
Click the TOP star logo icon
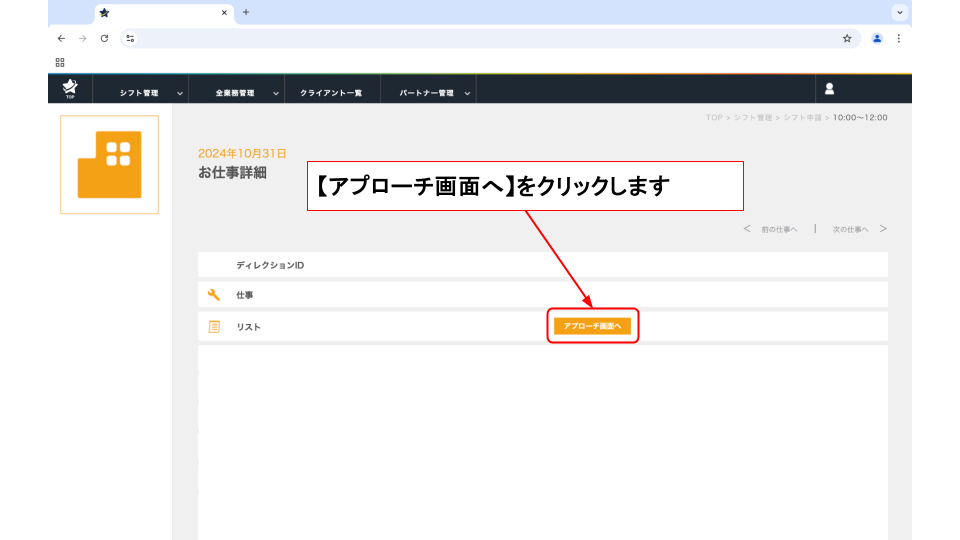(69, 89)
